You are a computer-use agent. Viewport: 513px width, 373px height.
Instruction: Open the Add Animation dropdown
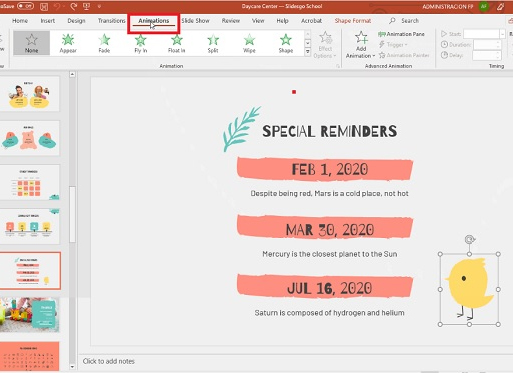point(361,45)
